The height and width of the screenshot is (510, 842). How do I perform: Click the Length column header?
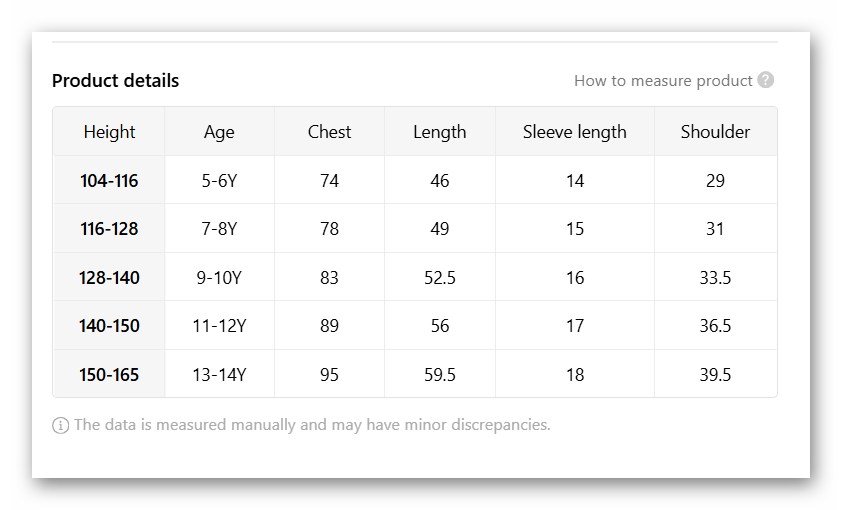pos(440,132)
